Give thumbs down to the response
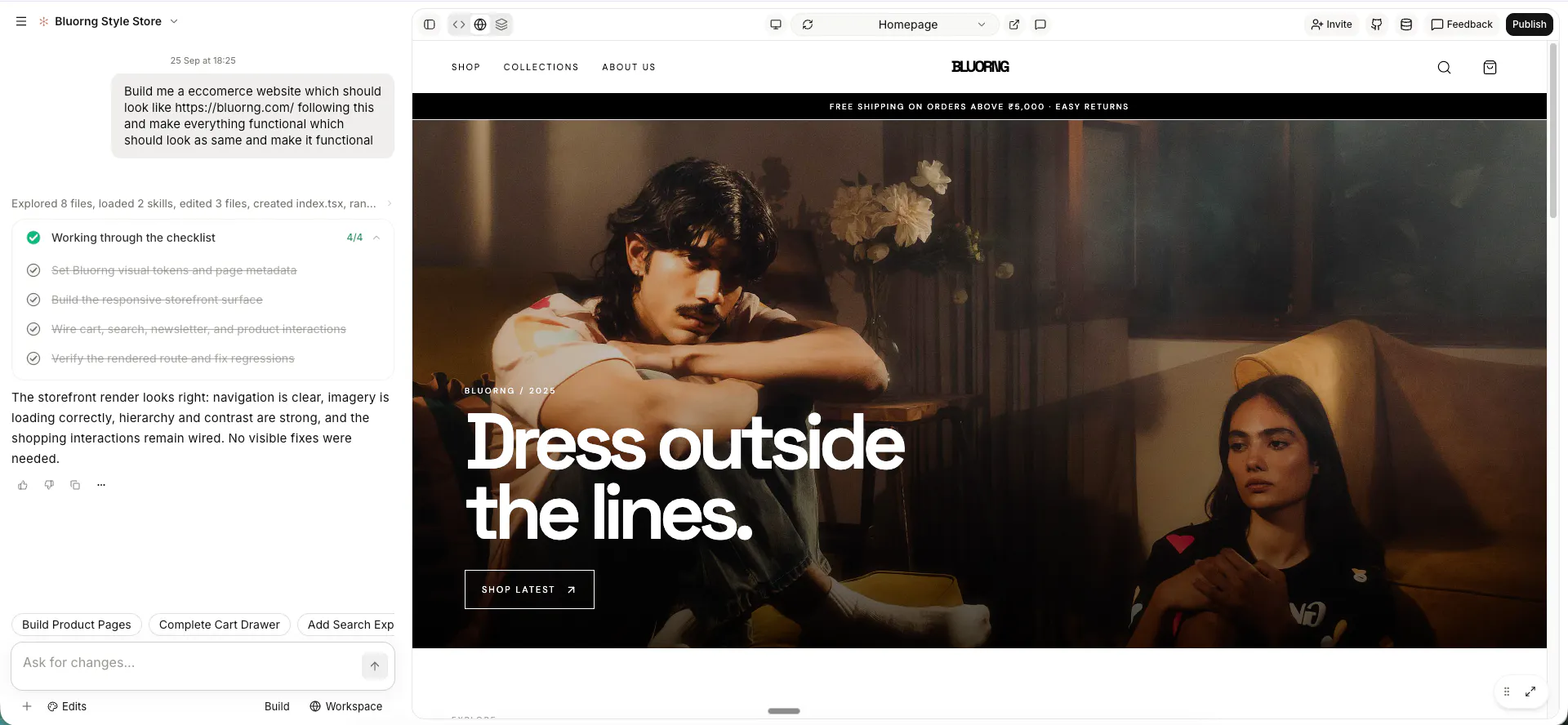 [x=49, y=485]
